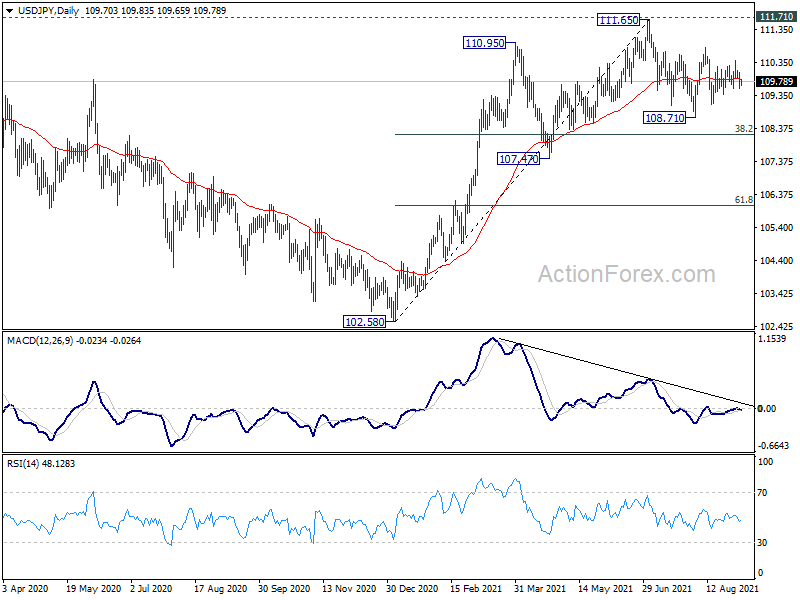Click the ActionForex.com watermark
Viewport: 800px width, 600px height.
coord(627,274)
